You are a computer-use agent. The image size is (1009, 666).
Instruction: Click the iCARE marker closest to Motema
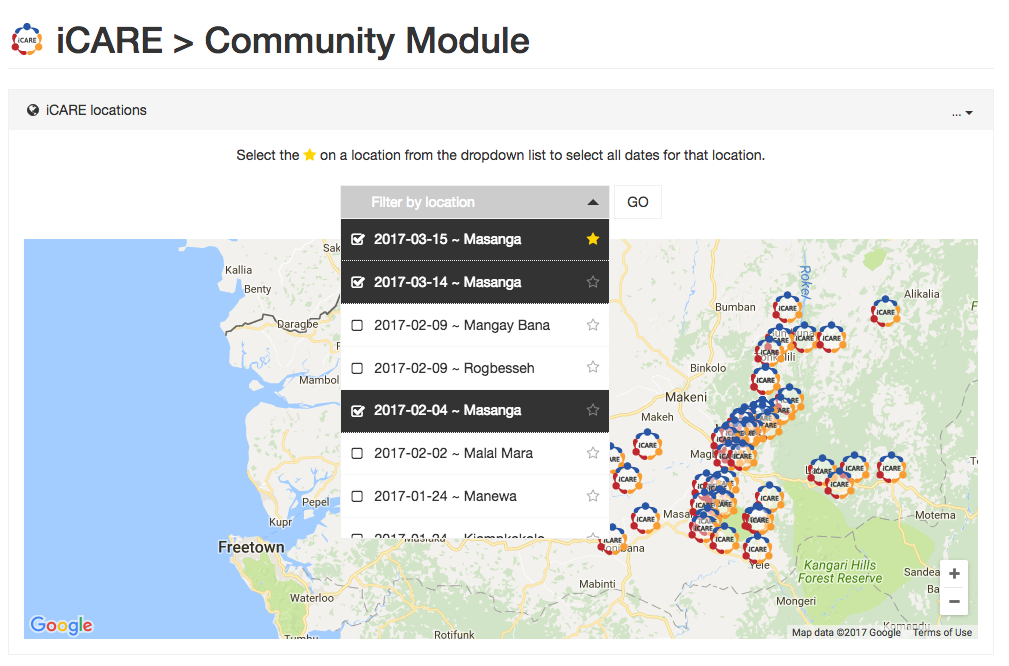pos(891,467)
